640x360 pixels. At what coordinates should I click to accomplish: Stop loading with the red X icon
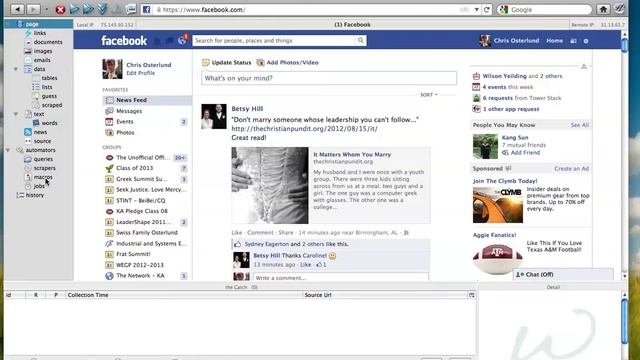[60, 9]
